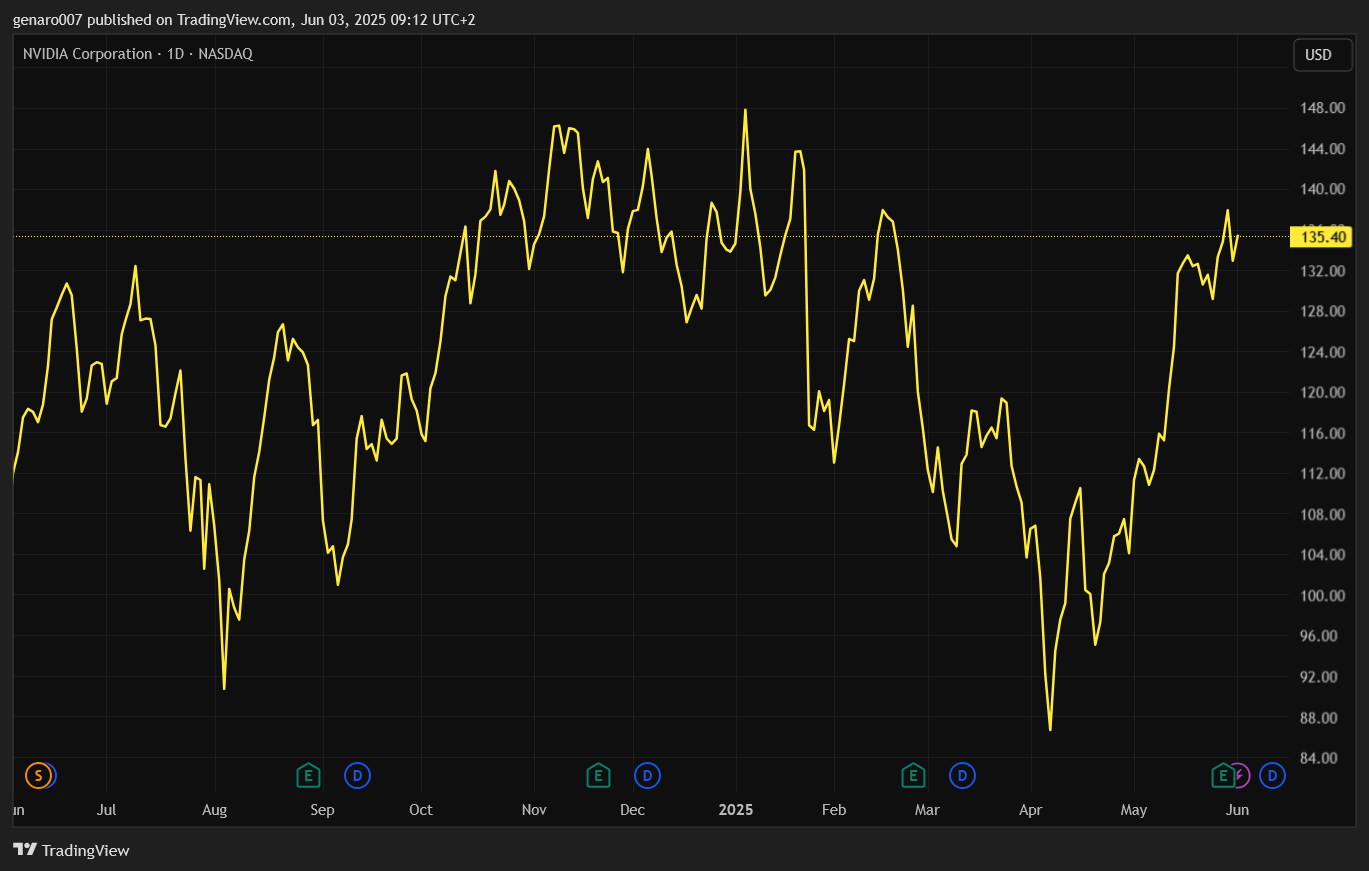This screenshot has width=1369, height=871.
Task: Click the Jun label on the time axis
Action: (1237, 810)
